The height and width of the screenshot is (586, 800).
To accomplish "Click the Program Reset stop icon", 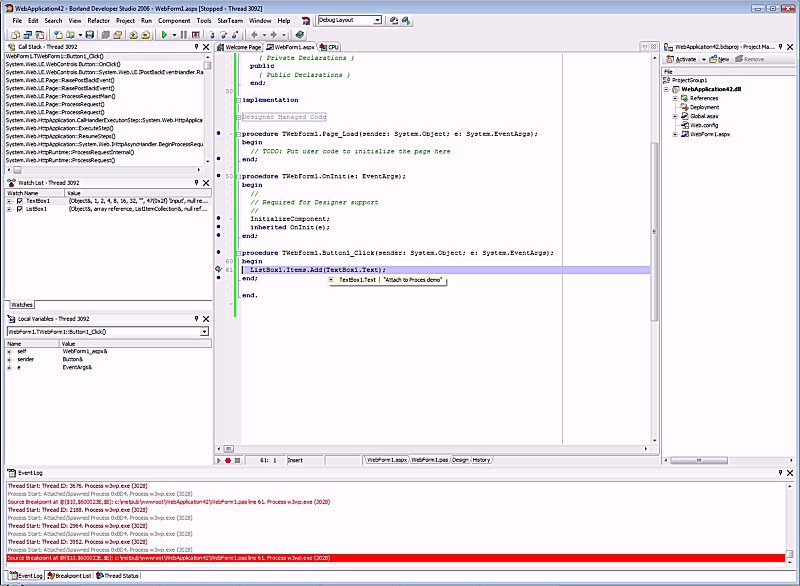I will 195,35.
